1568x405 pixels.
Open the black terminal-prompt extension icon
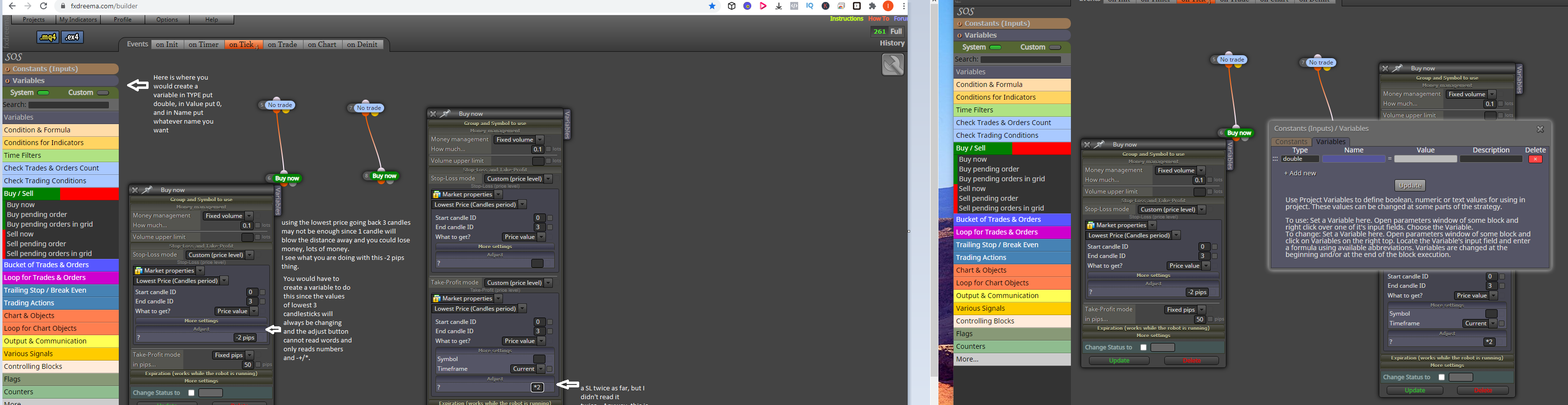point(857,6)
